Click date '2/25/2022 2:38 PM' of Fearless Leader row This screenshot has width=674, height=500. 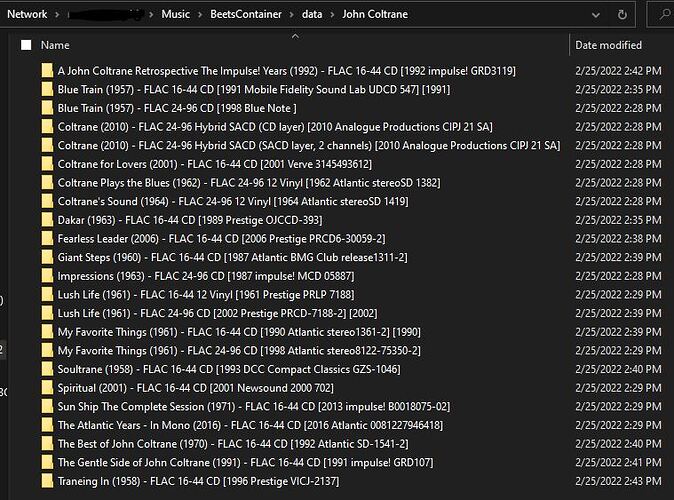[618, 239]
